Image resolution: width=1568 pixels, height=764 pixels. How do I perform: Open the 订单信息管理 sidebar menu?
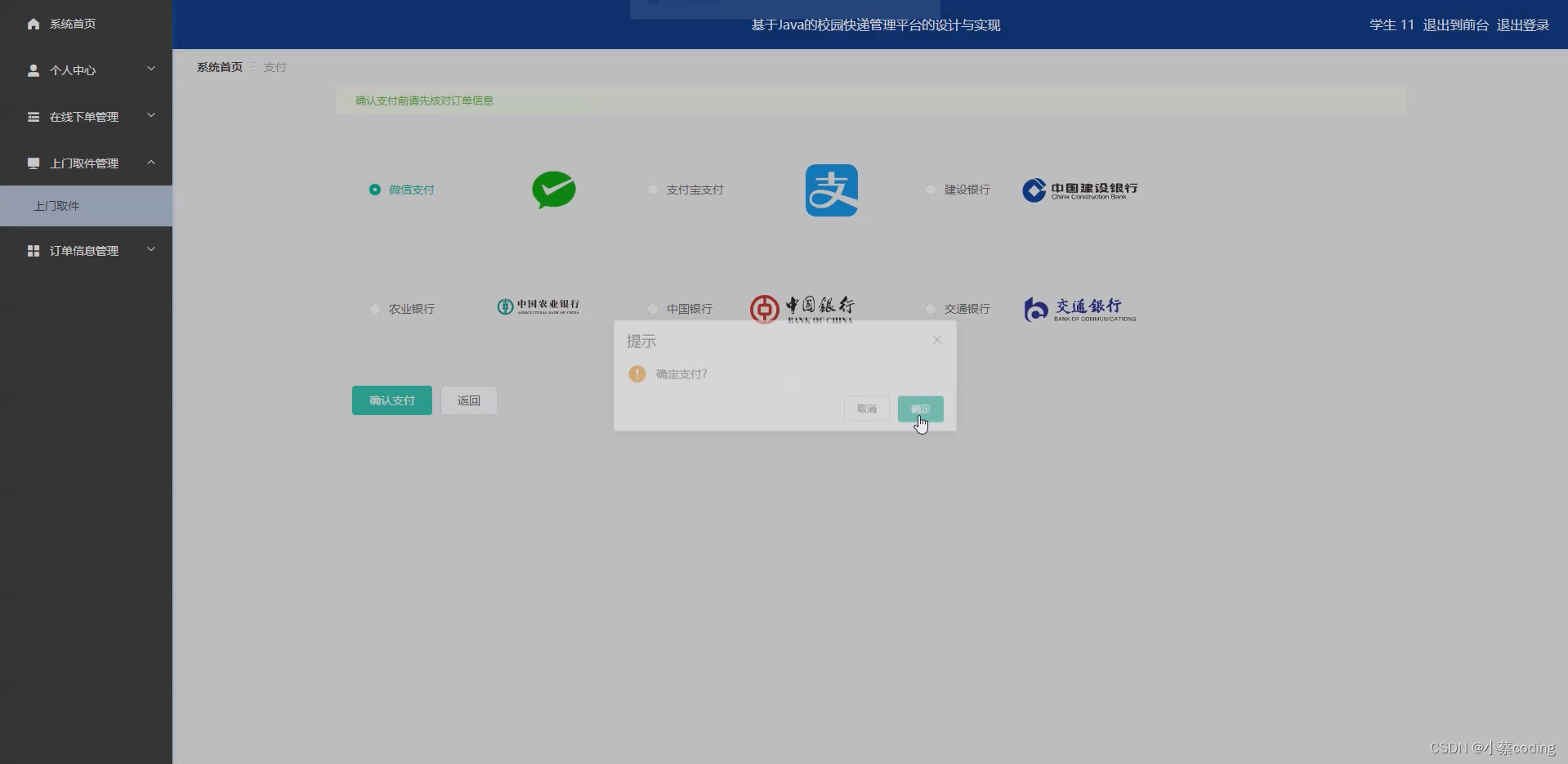86,251
